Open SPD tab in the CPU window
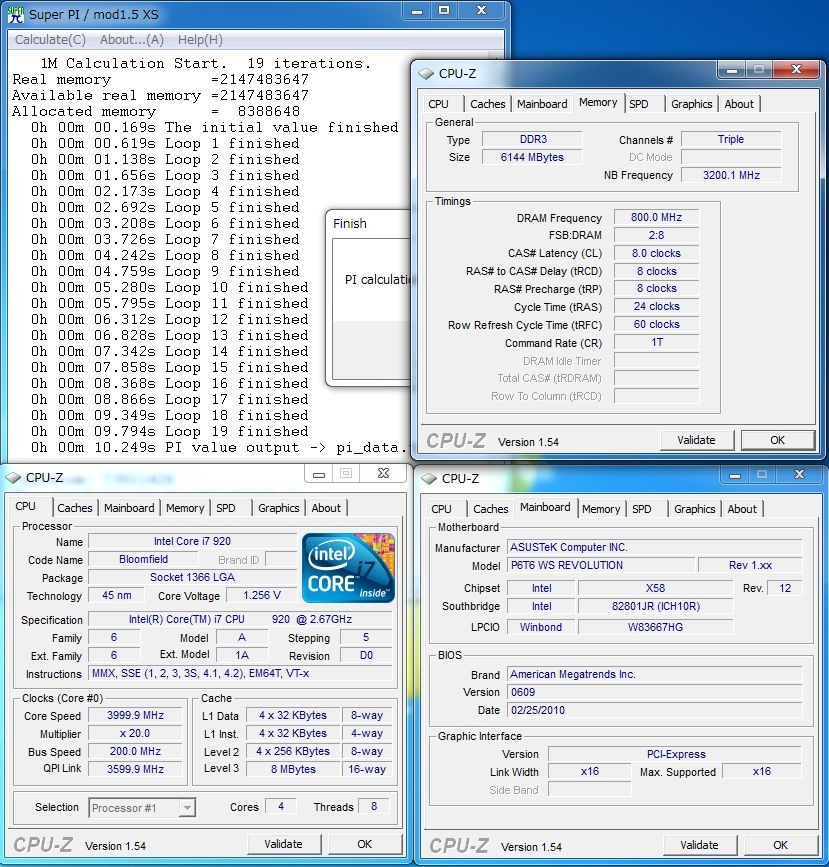The width and height of the screenshot is (829, 867). click(226, 508)
